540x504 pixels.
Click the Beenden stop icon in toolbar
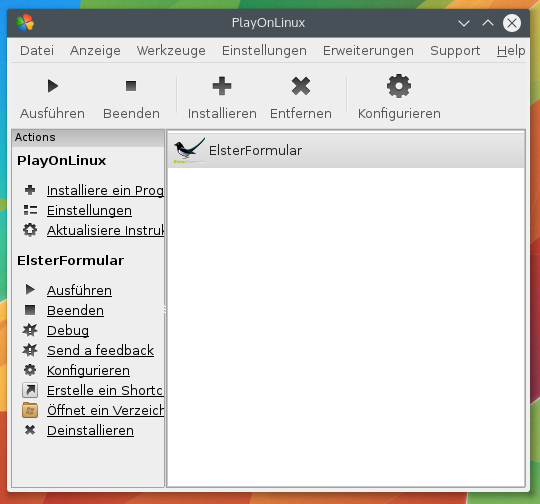tap(131, 86)
